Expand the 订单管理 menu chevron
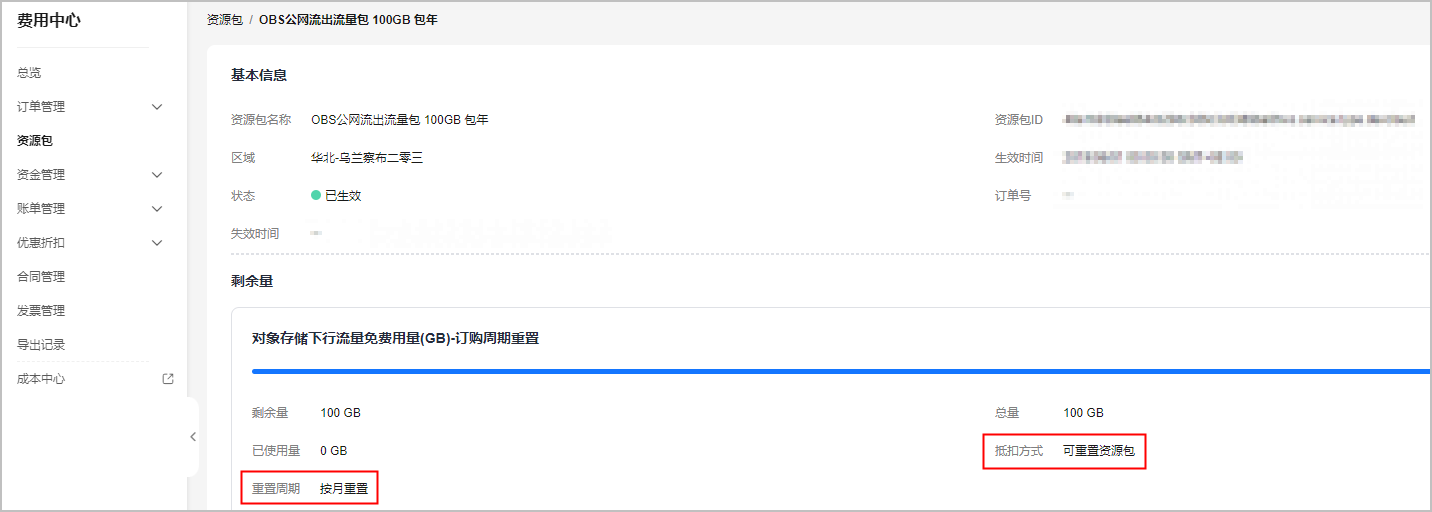Screen dimensions: 1432x512 (x=157, y=107)
